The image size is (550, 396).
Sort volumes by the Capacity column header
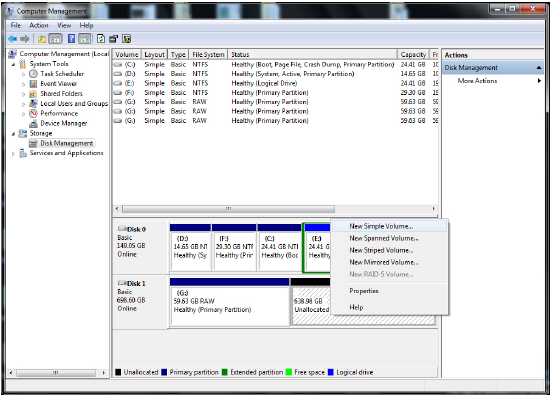coord(413,54)
